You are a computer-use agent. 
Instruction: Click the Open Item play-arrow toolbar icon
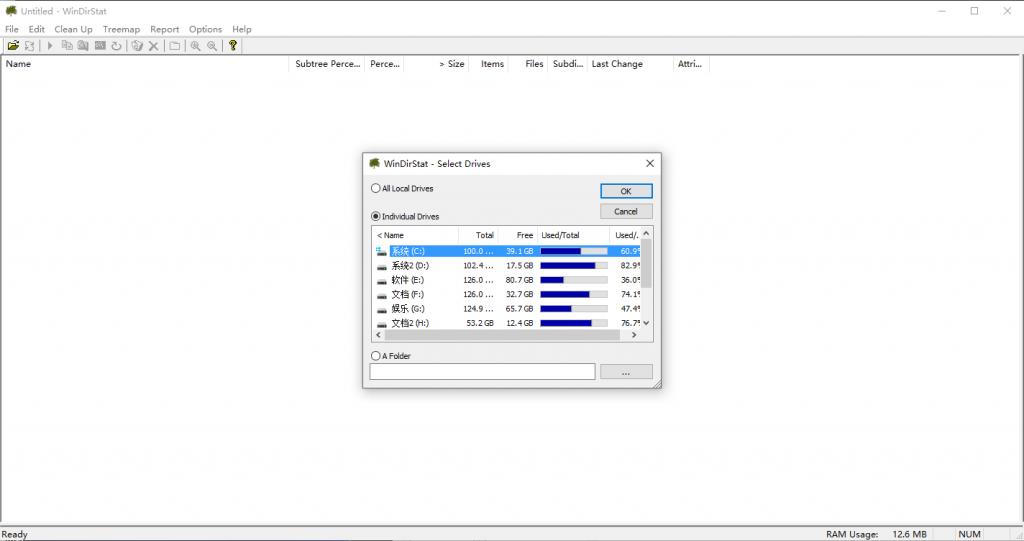(50, 46)
